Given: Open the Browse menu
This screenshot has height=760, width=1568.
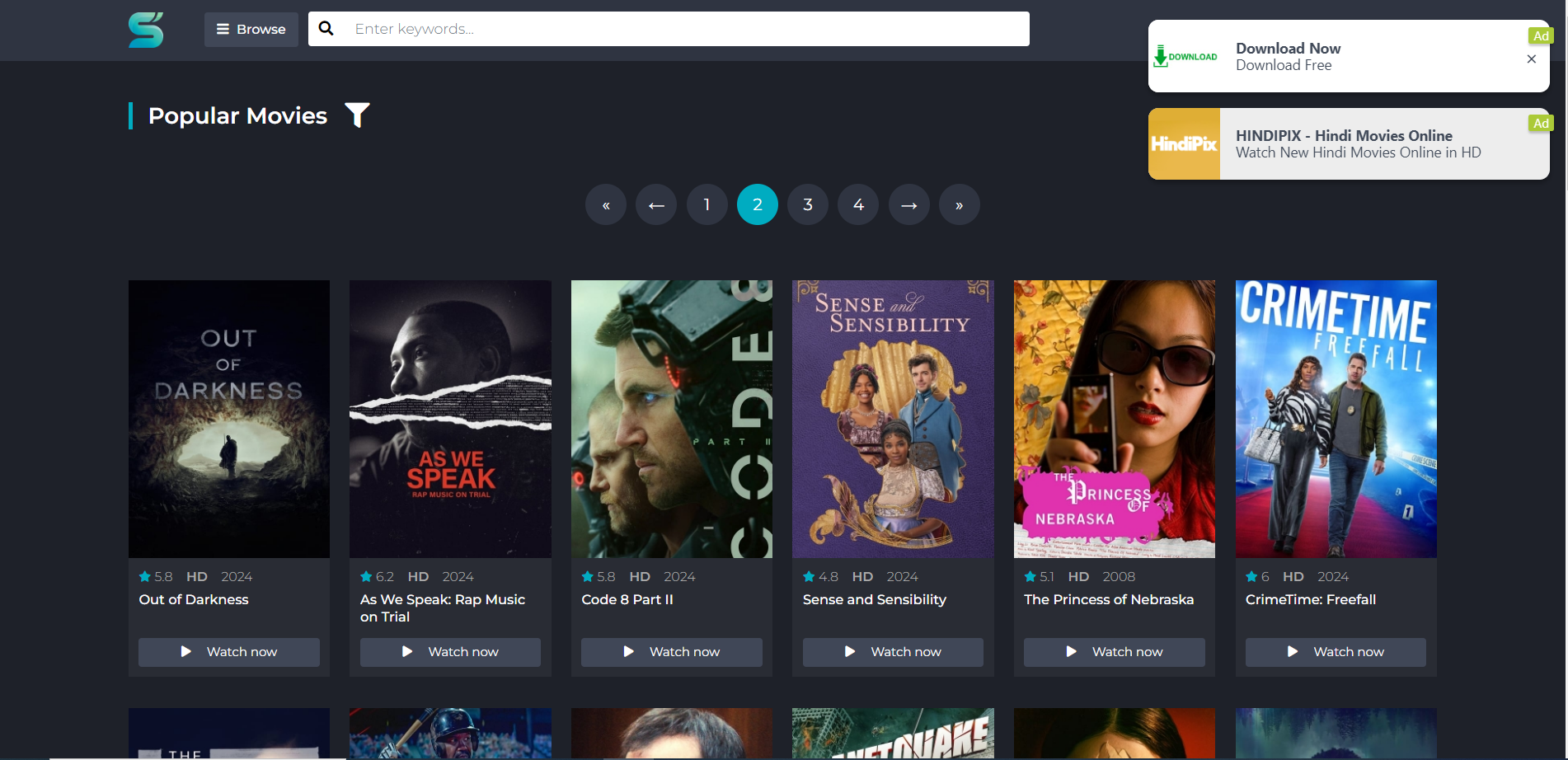Looking at the screenshot, I should 251,28.
